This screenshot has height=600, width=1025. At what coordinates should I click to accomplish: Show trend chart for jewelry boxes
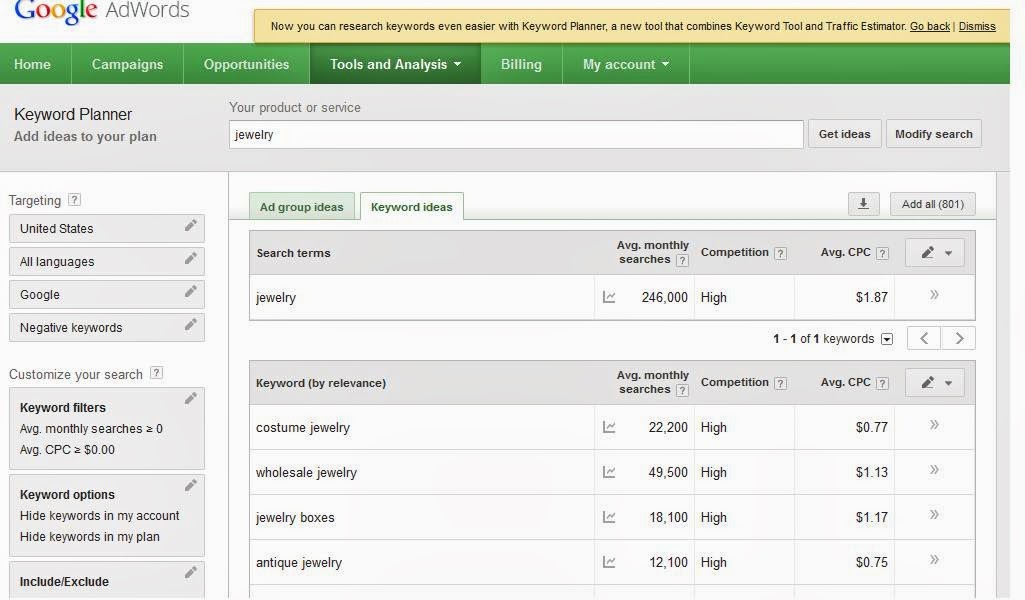coord(609,517)
